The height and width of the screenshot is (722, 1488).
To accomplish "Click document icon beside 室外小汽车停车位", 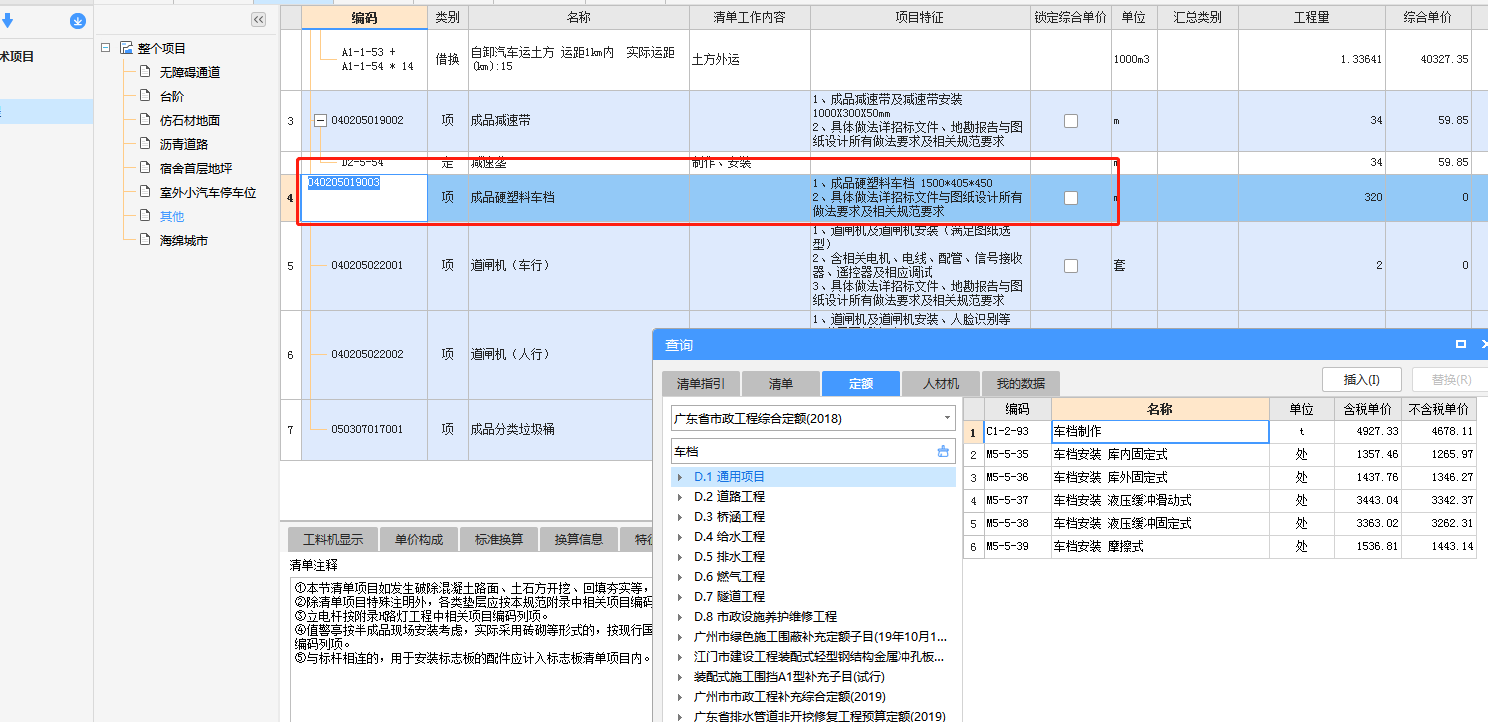I will [x=145, y=192].
